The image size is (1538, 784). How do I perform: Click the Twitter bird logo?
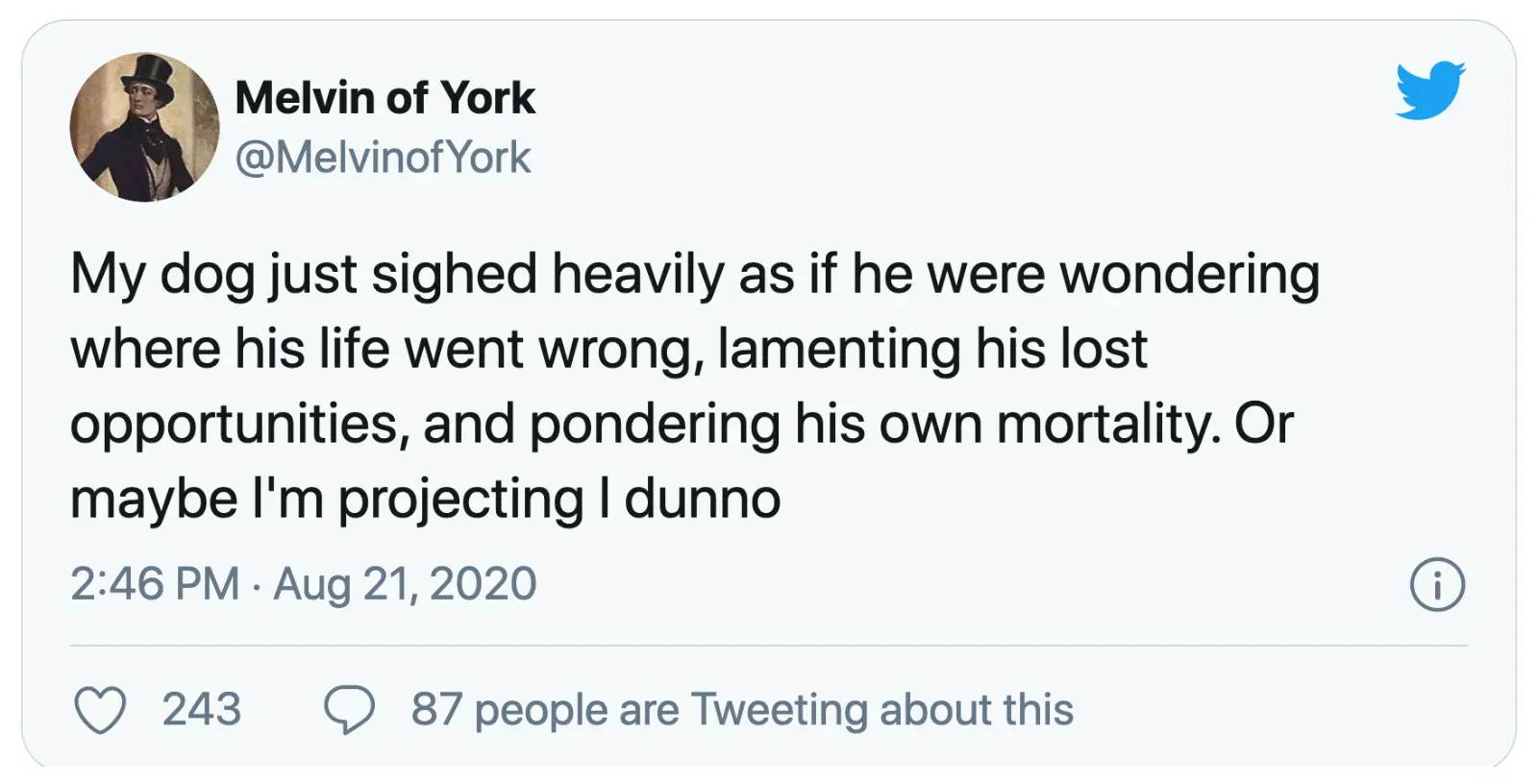tap(1429, 90)
